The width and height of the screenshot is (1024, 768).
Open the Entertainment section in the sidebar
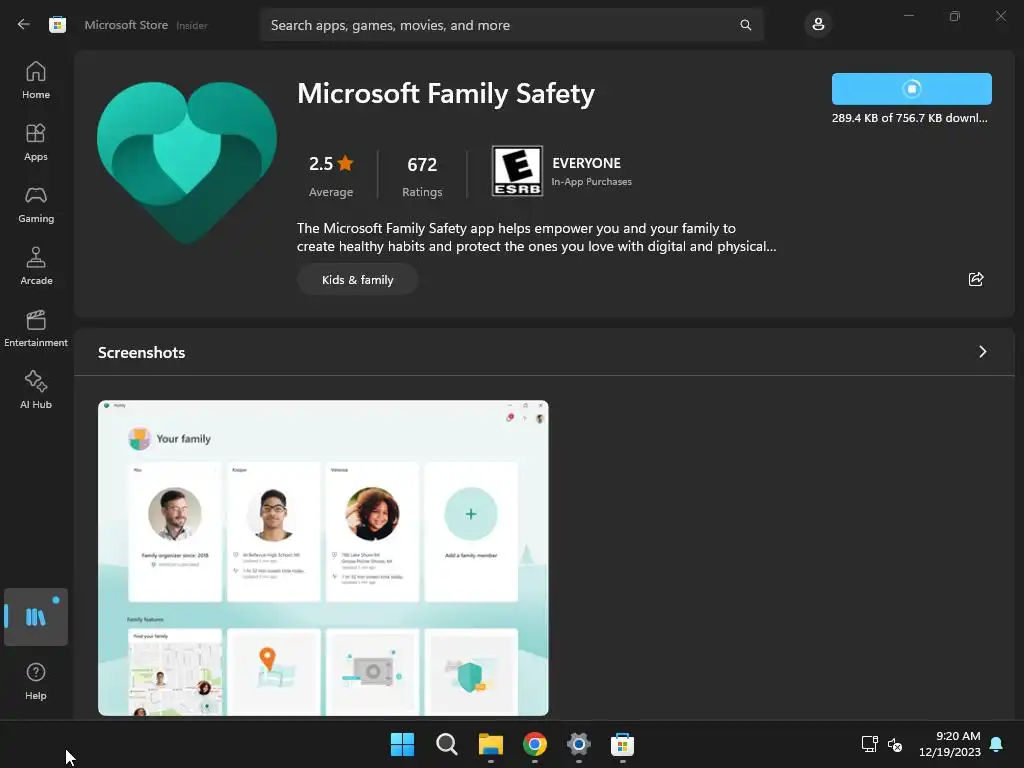pyautogui.click(x=36, y=328)
